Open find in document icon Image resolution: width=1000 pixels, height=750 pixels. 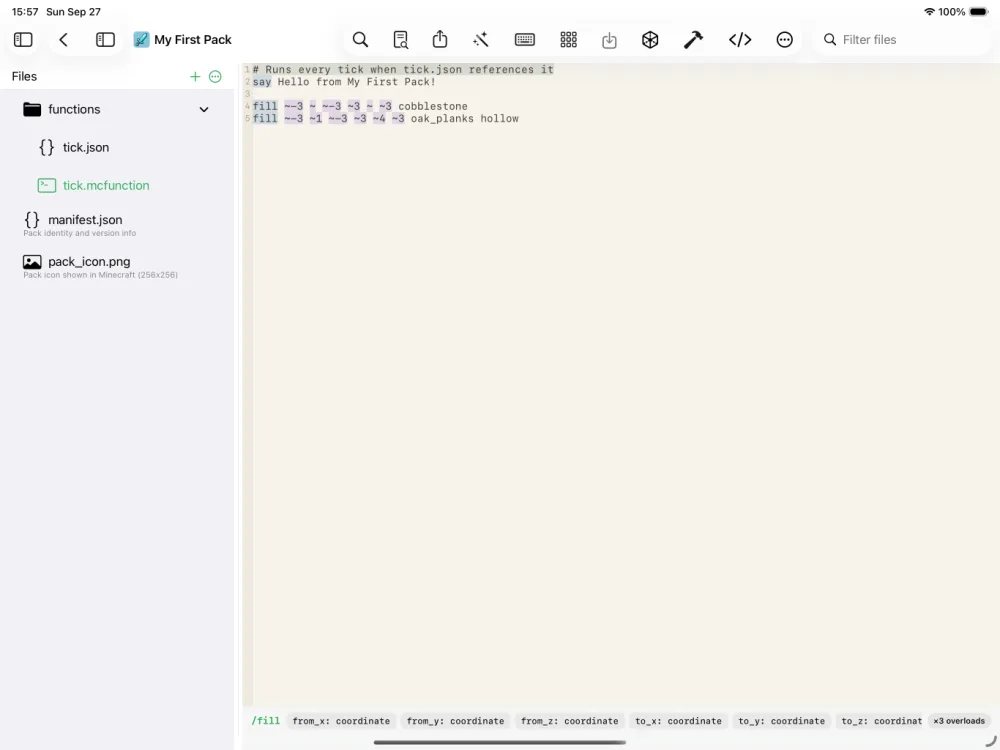[x=401, y=40]
